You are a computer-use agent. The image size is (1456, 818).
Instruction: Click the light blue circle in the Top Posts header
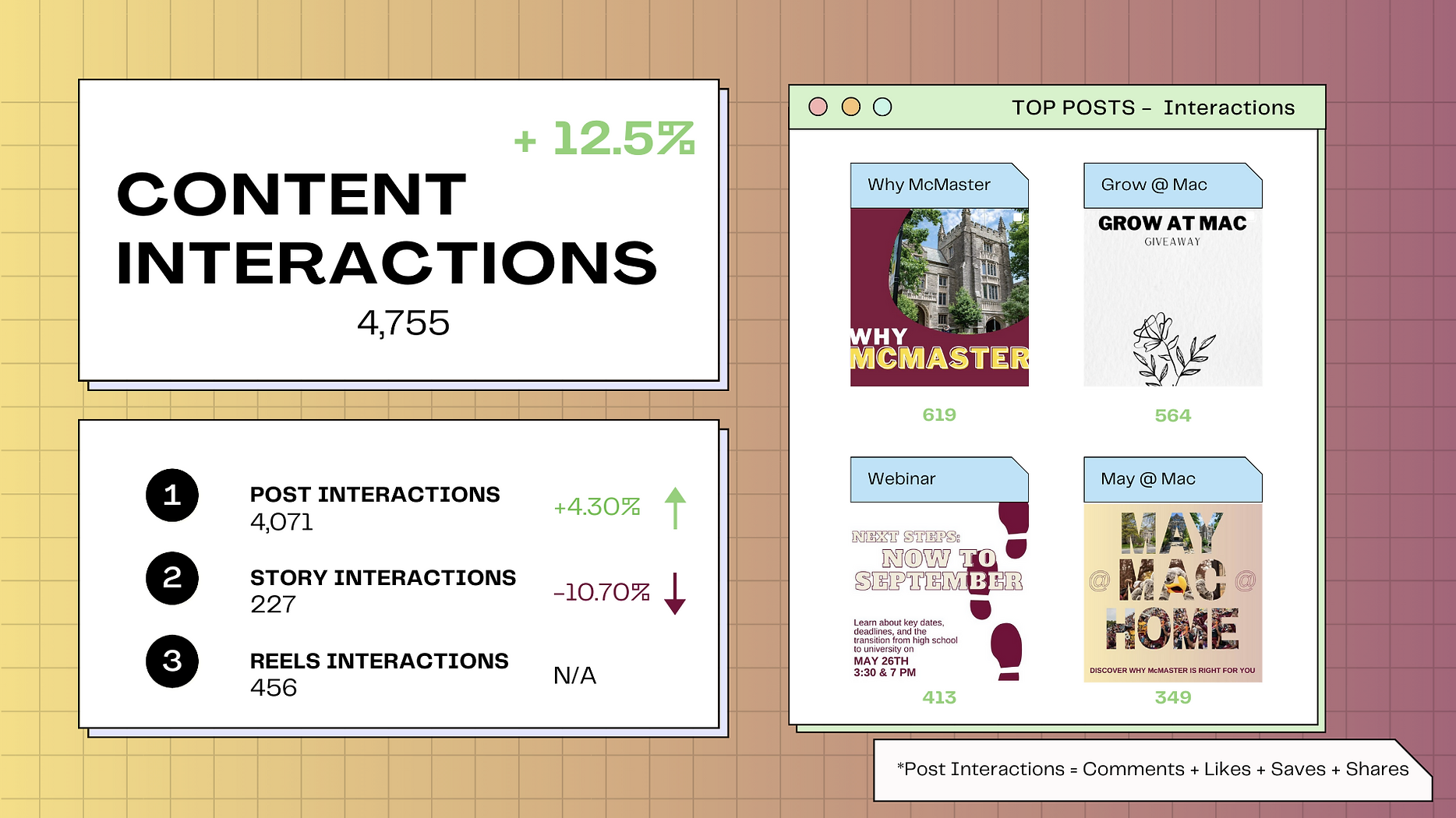pyautogui.click(x=882, y=107)
